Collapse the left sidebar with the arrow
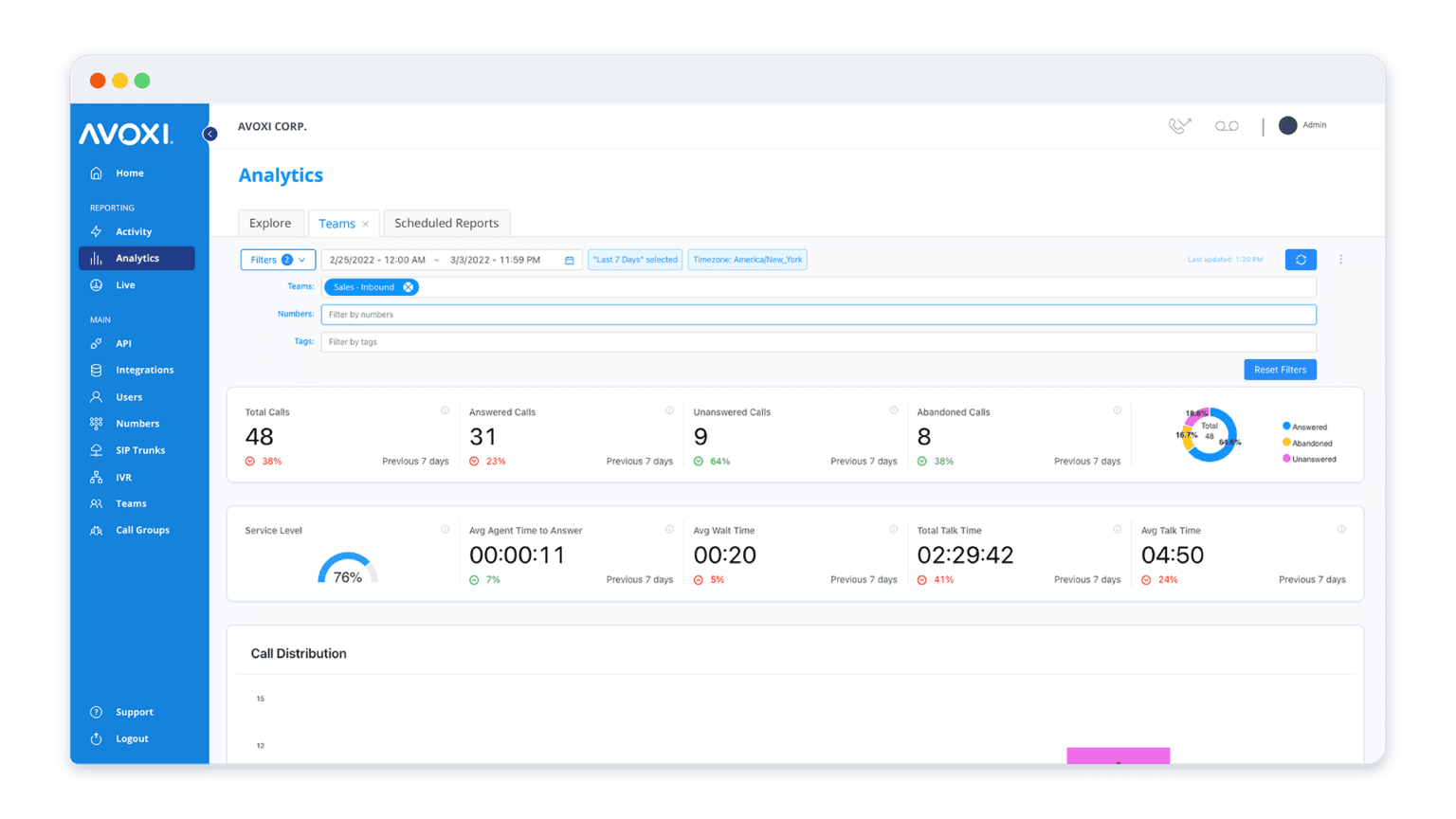 click(x=209, y=134)
